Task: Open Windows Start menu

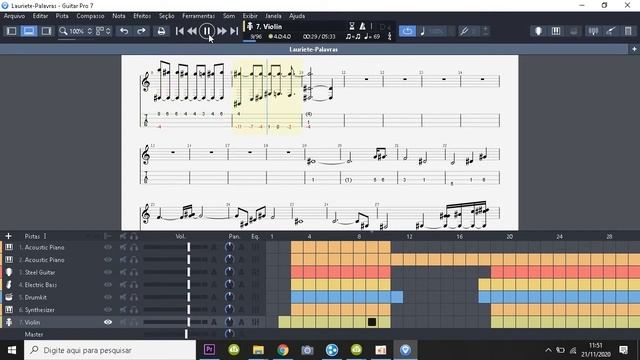Action: (12, 350)
